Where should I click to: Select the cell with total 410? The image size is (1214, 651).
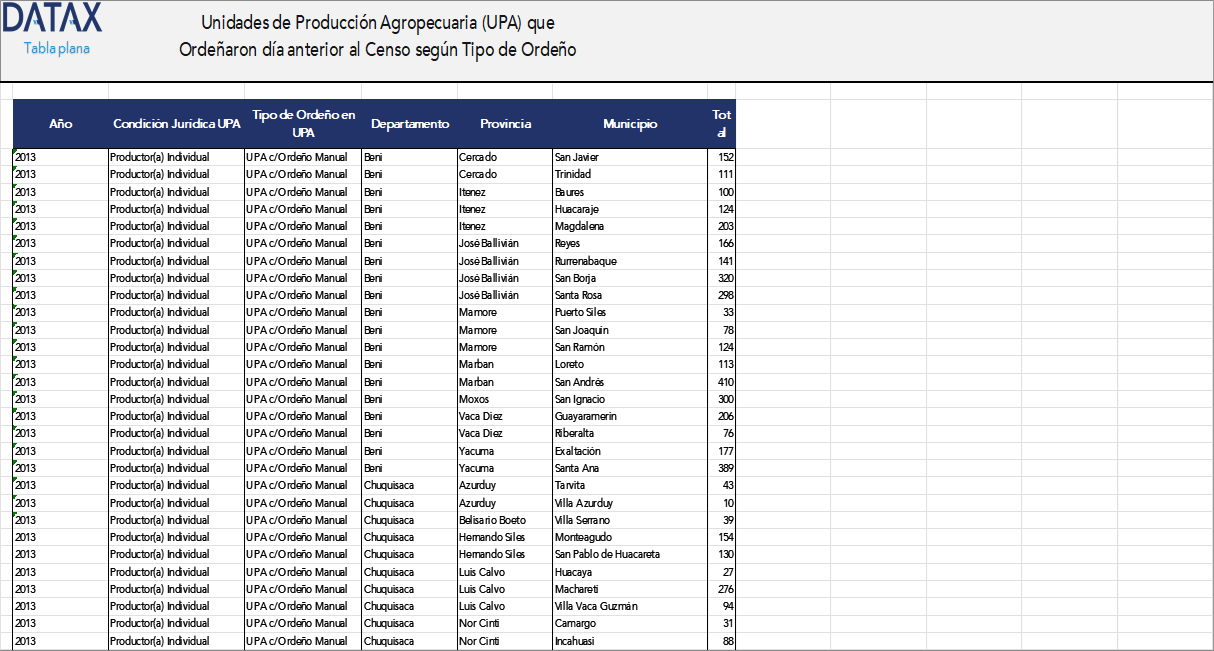click(x=724, y=382)
